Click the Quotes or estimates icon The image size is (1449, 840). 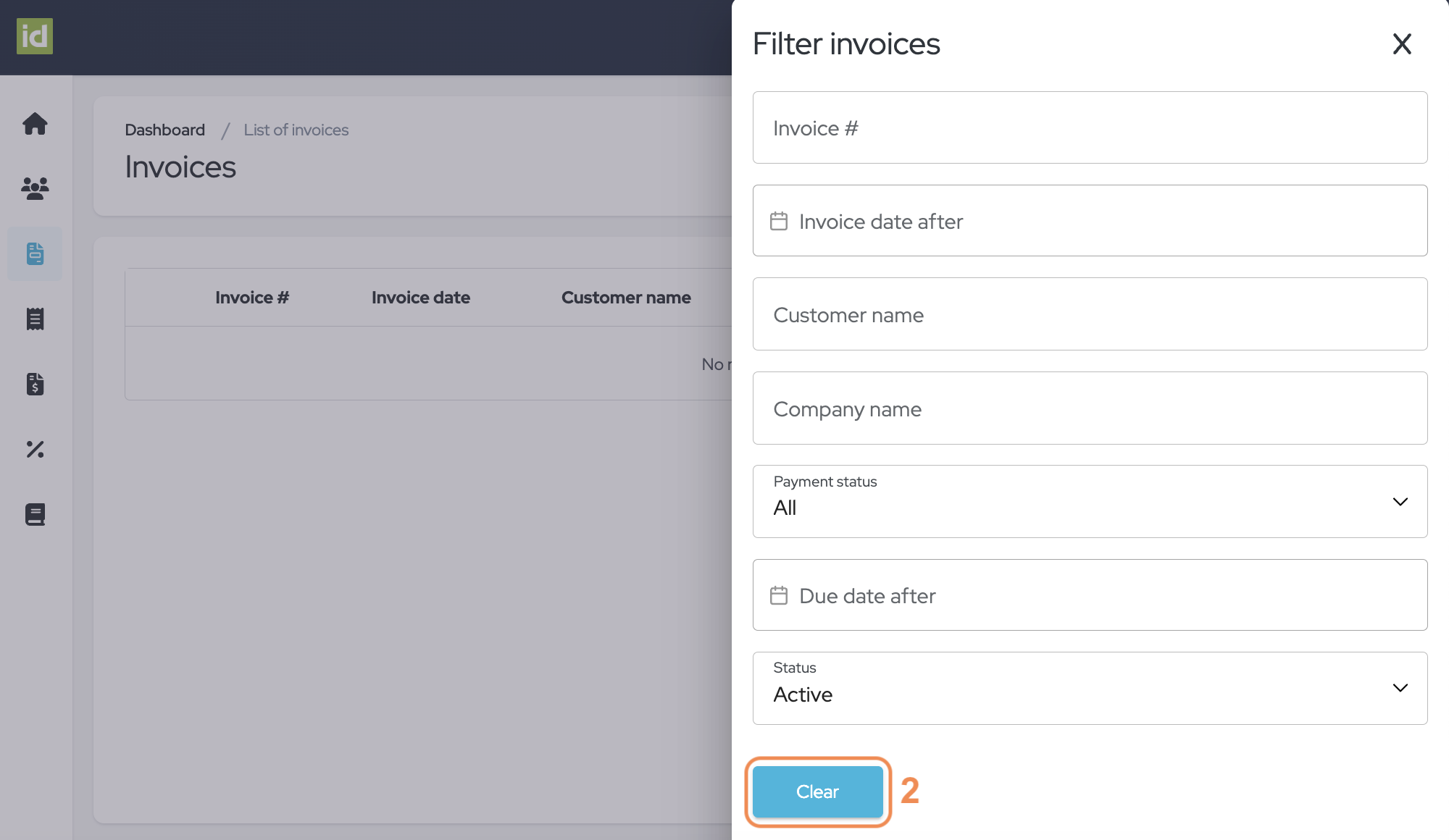coord(35,383)
